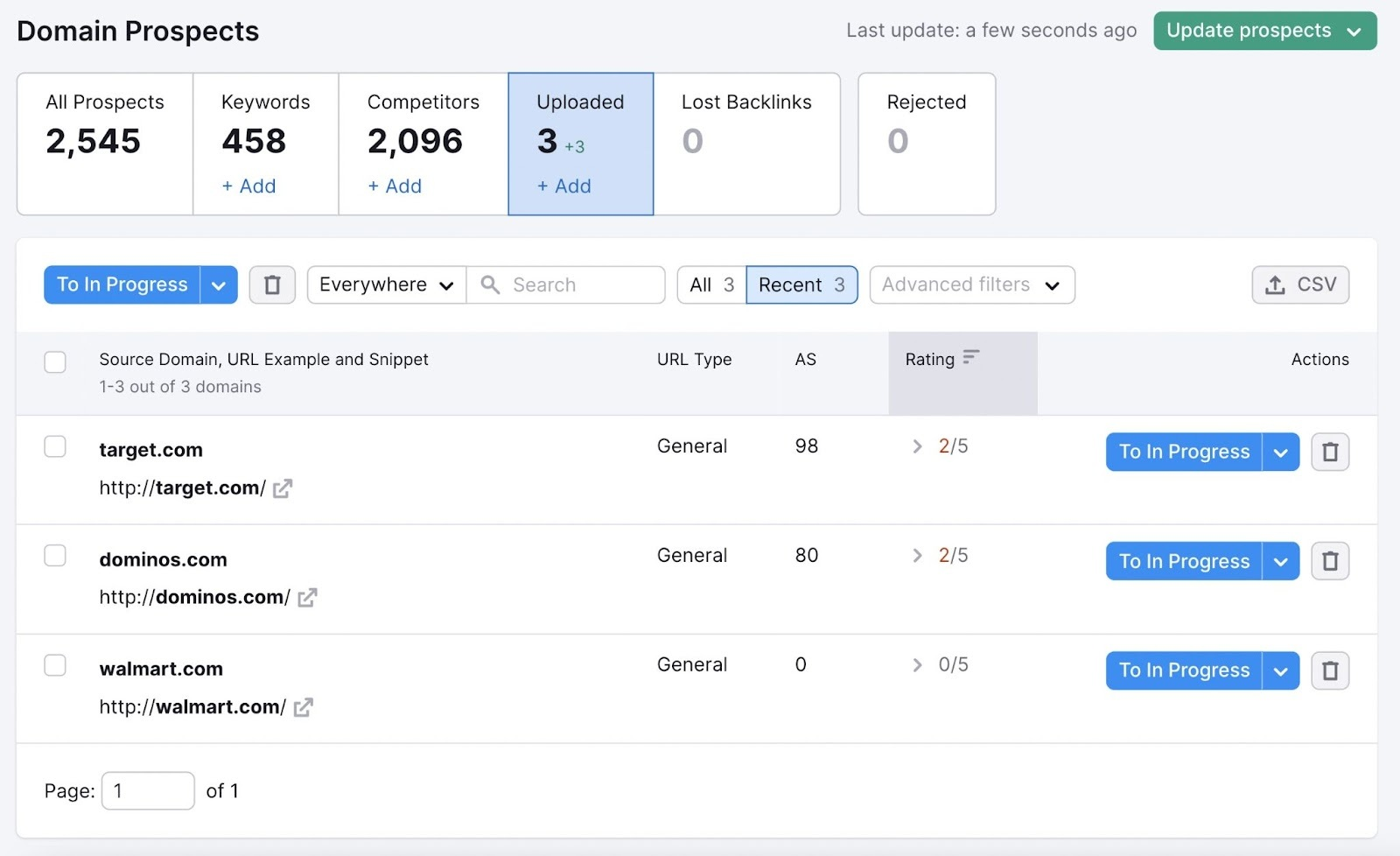
Task: Switch to the Competitors prospects tab
Action: click(423, 143)
